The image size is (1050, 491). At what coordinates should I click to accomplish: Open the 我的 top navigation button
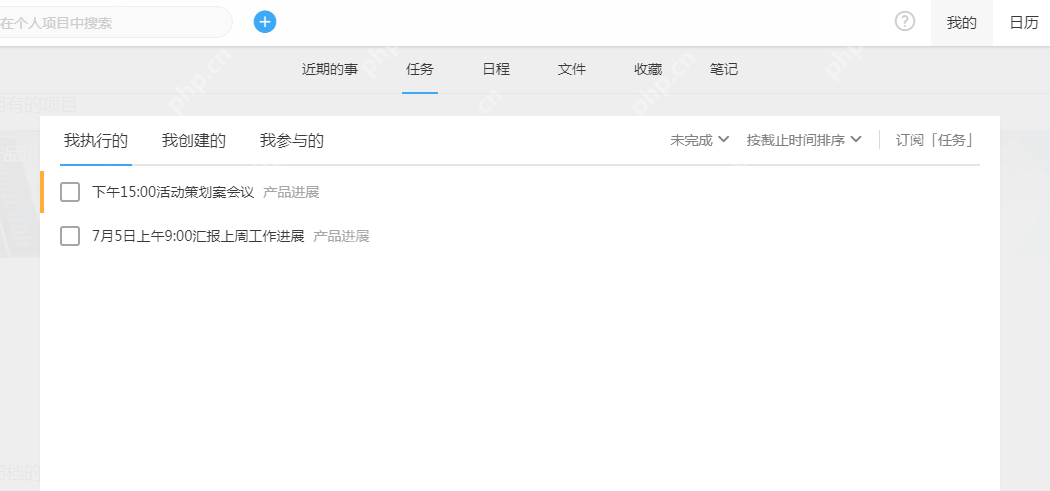click(x=962, y=23)
